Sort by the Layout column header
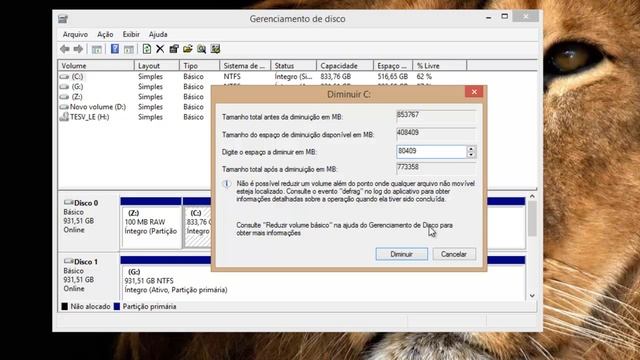Screen dimensions: 640x360 (x=157, y=66)
